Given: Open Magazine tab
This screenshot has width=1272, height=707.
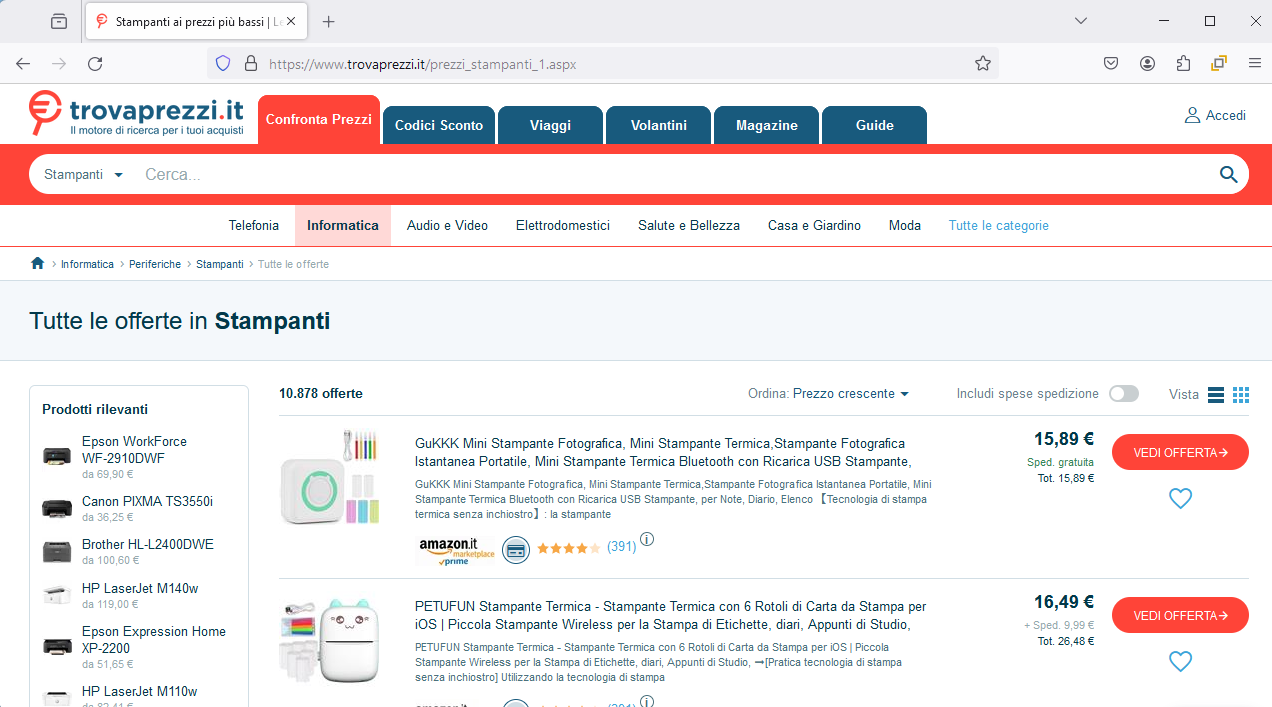Looking at the screenshot, I should (x=767, y=125).
